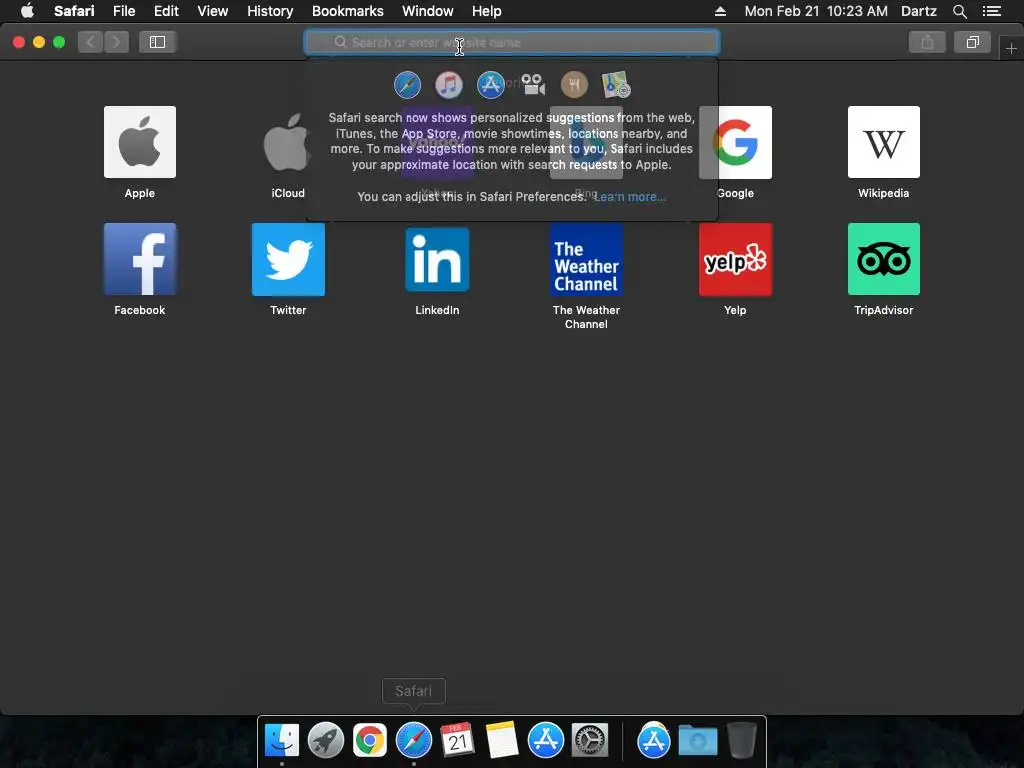Open the View menu
1024x768 pixels.
213,11
